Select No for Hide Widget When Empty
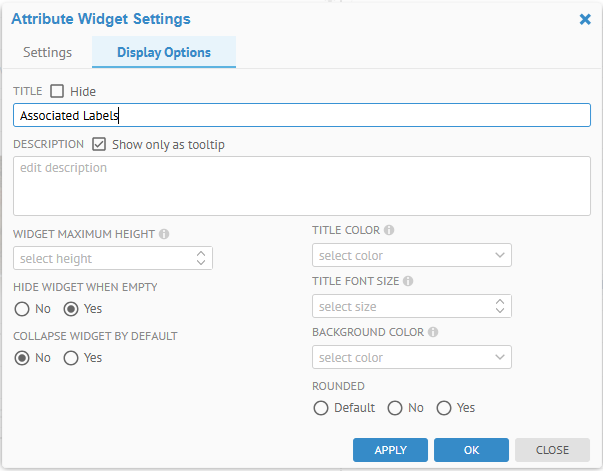The image size is (603, 471). click(22, 308)
